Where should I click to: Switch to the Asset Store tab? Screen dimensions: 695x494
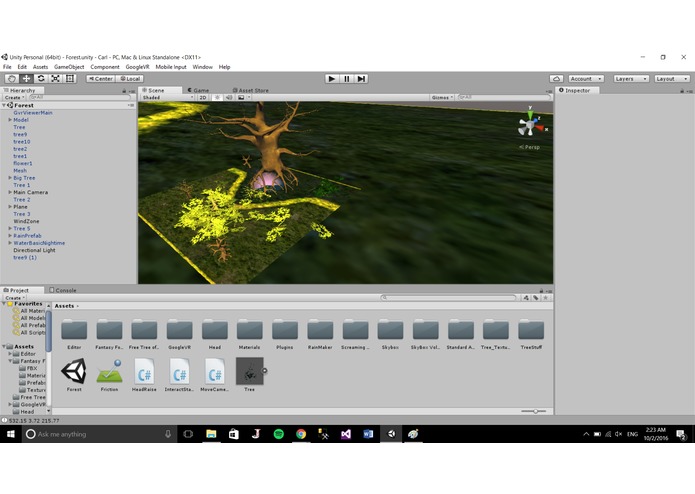coord(250,90)
